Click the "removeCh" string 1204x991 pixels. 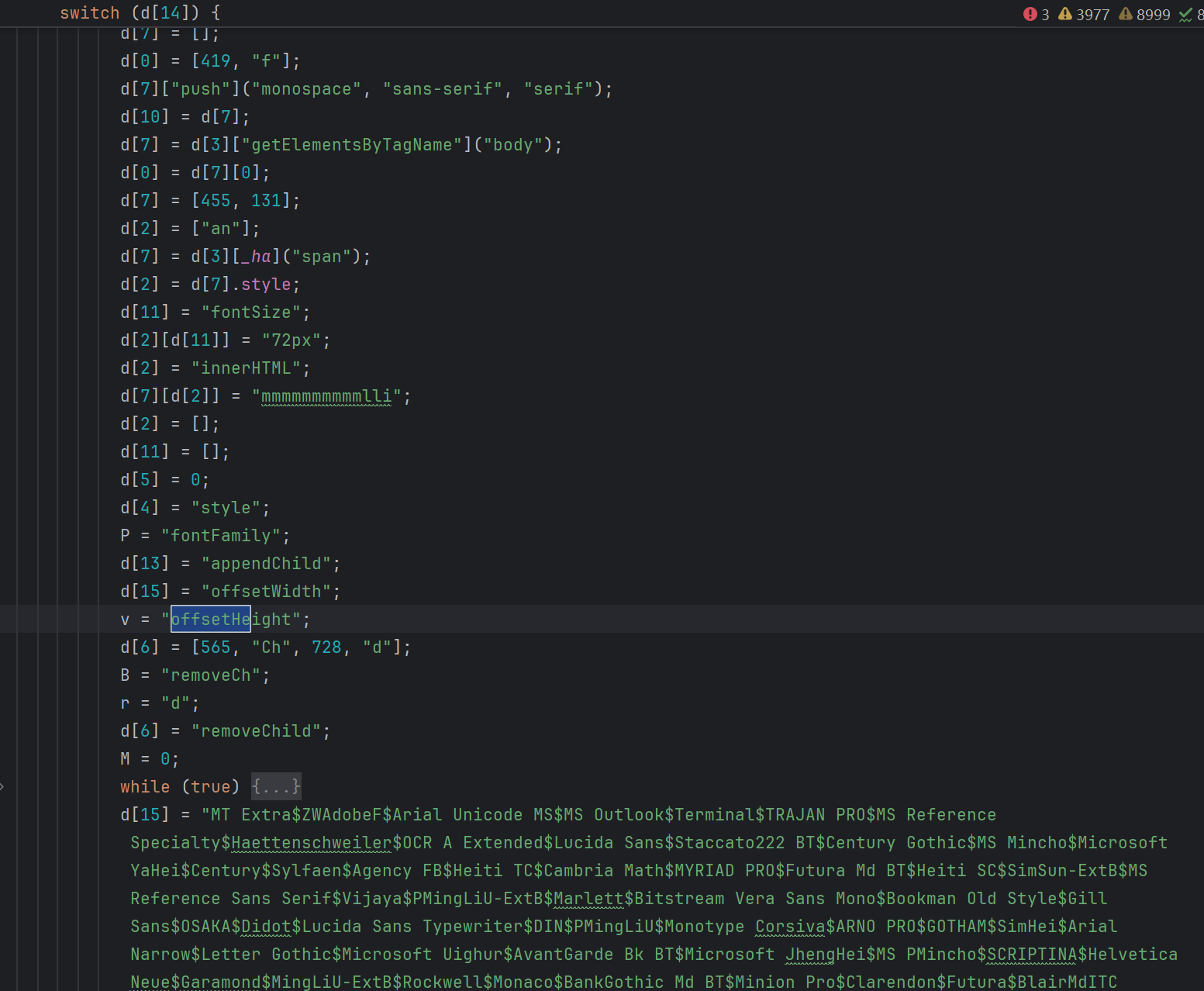tap(211, 675)
